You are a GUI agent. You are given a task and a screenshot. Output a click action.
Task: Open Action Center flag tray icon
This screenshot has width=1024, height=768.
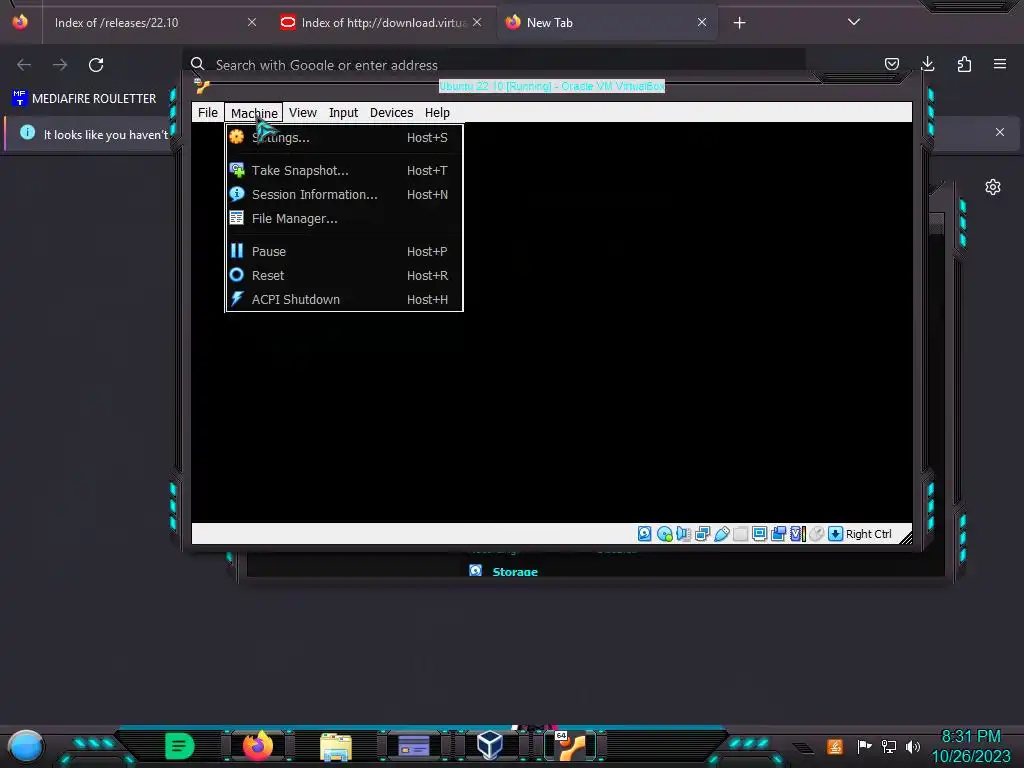864,746
